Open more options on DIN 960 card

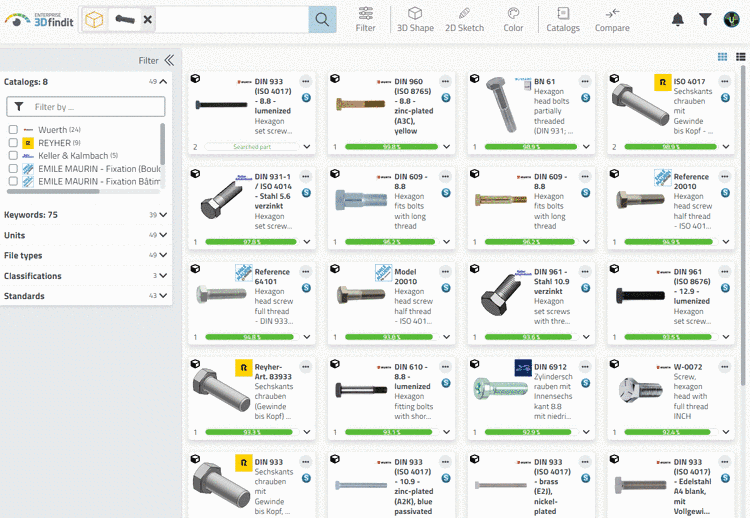point(445,81)
